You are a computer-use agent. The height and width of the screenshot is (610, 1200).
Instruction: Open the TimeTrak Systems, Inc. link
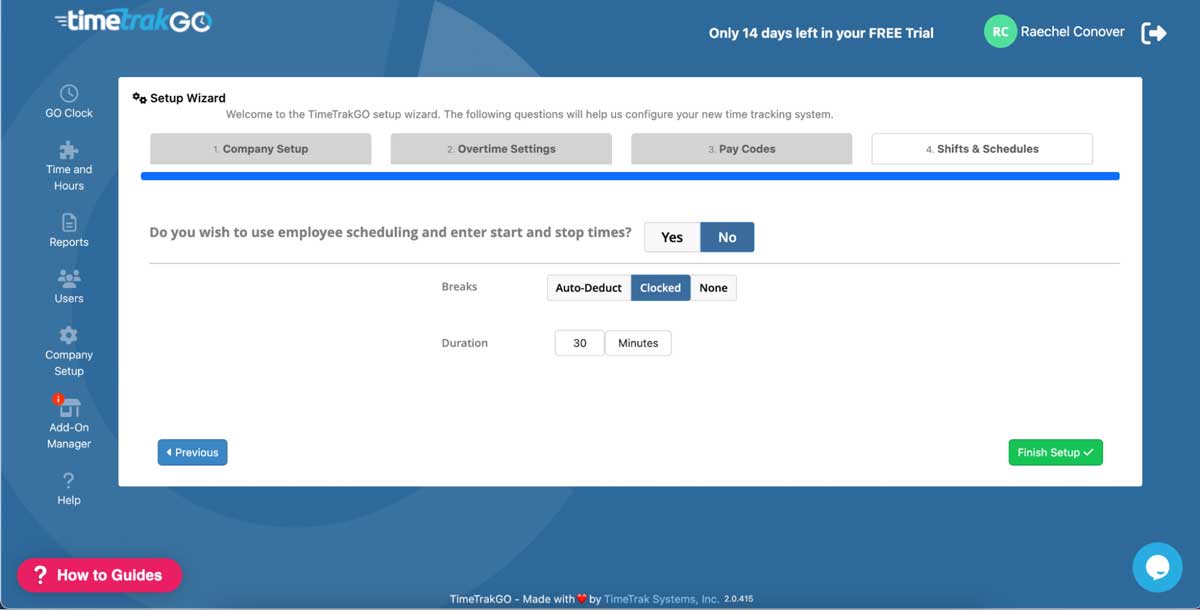[661, 599]
